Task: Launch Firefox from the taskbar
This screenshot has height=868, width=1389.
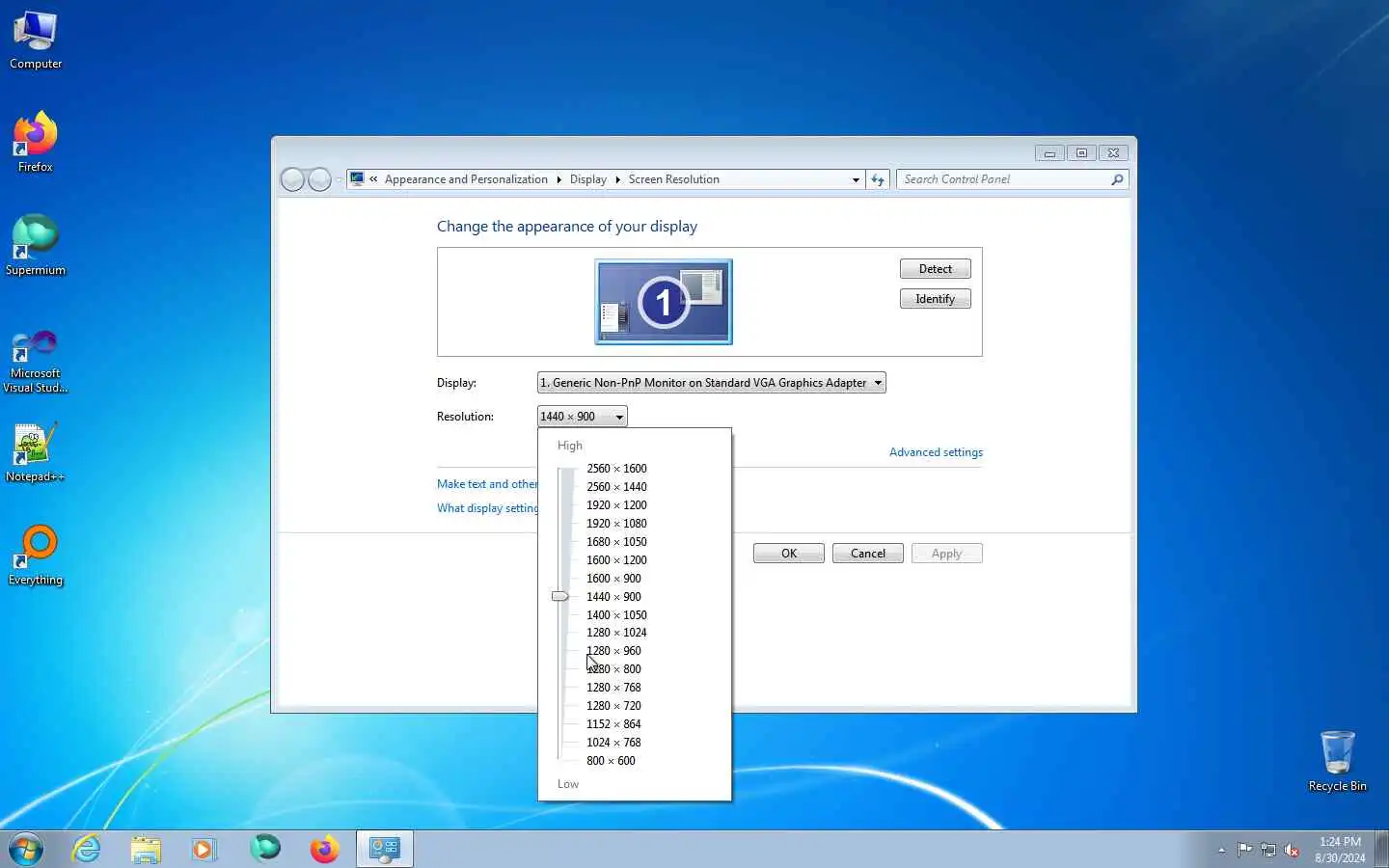Action: 324,849
